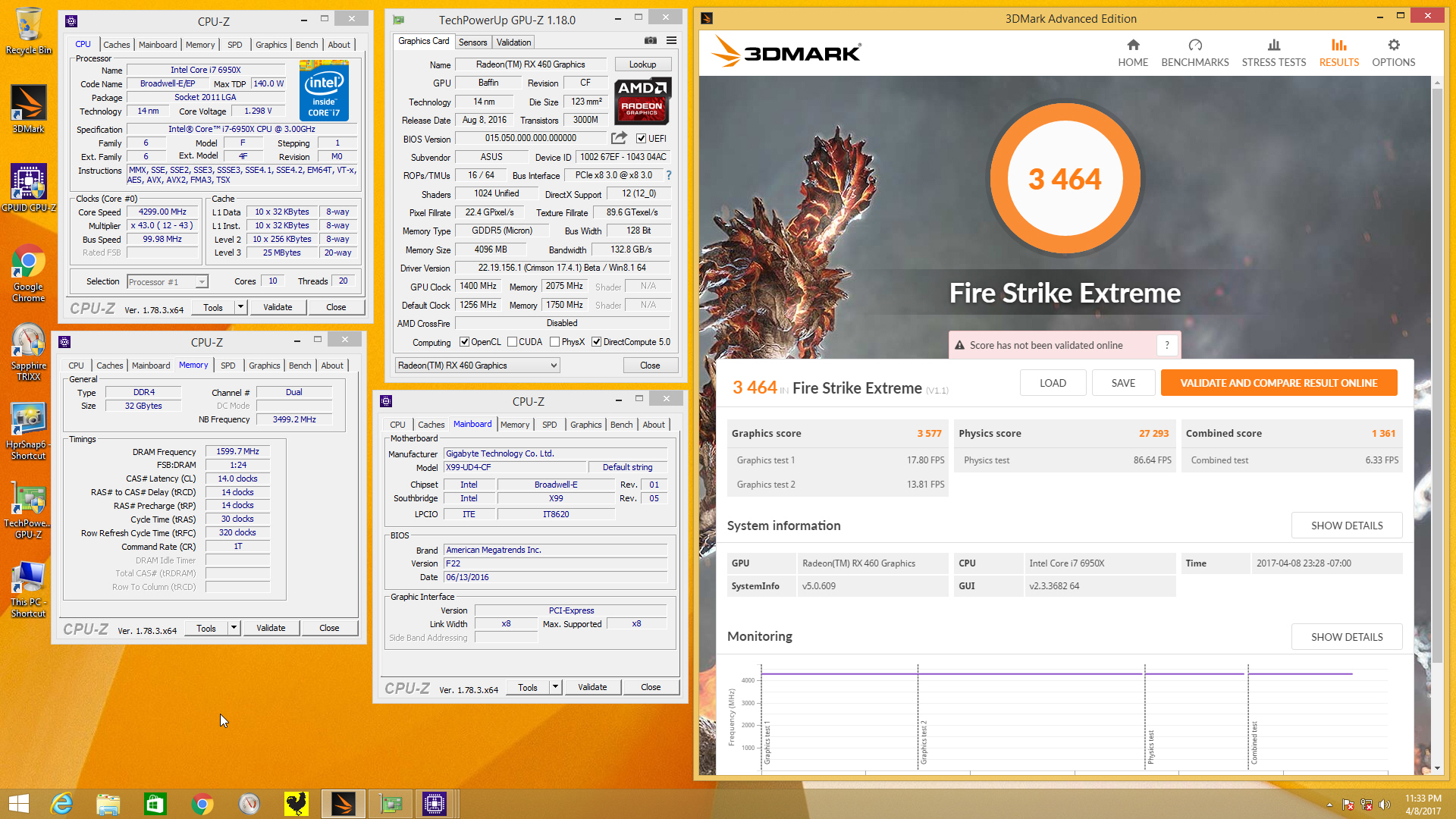Open Tools button in Memory CPU-Z window
The image size is (1456, 819).
206,628
